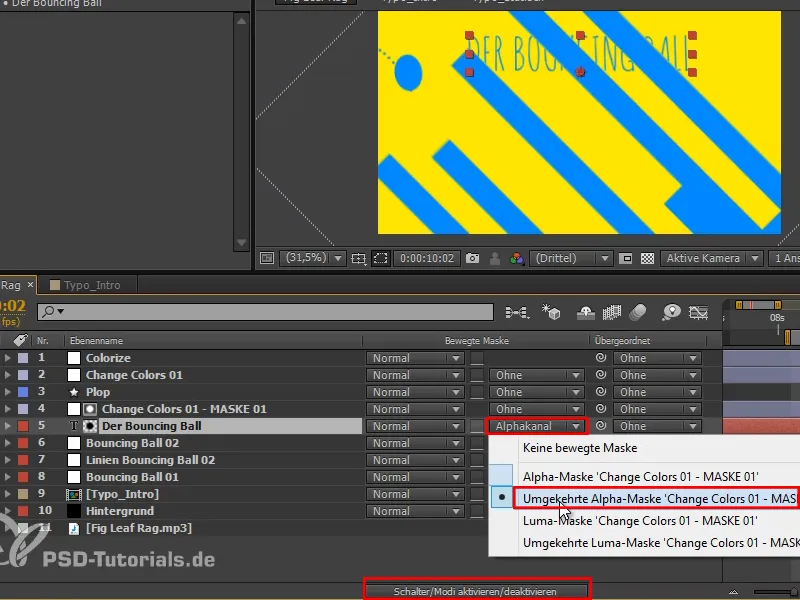Toggle preserve transparency for Bouncing Ball 01
This screenshot has height=600, width=800.
[477, 477]
